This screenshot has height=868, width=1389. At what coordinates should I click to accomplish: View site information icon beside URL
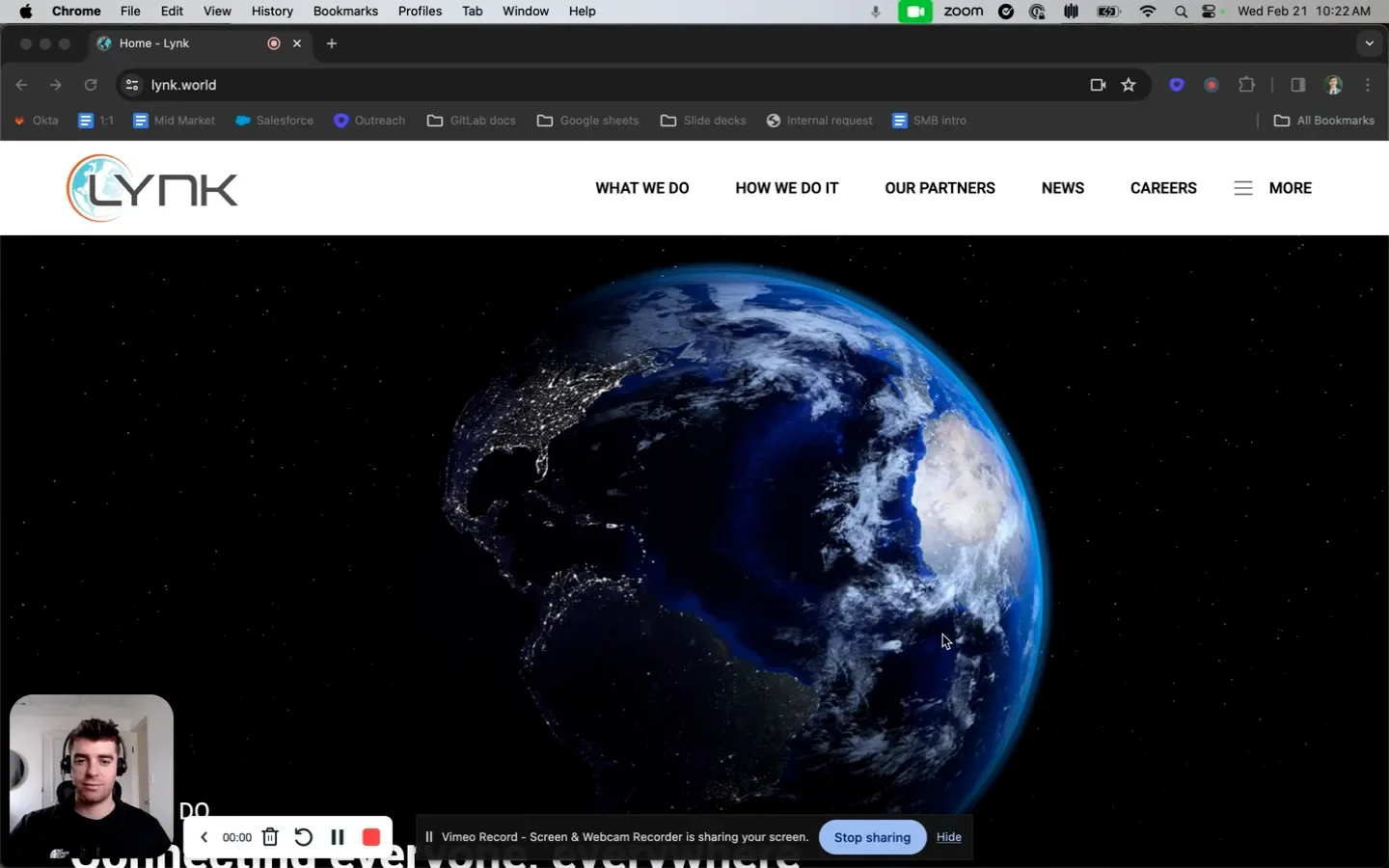132,85
